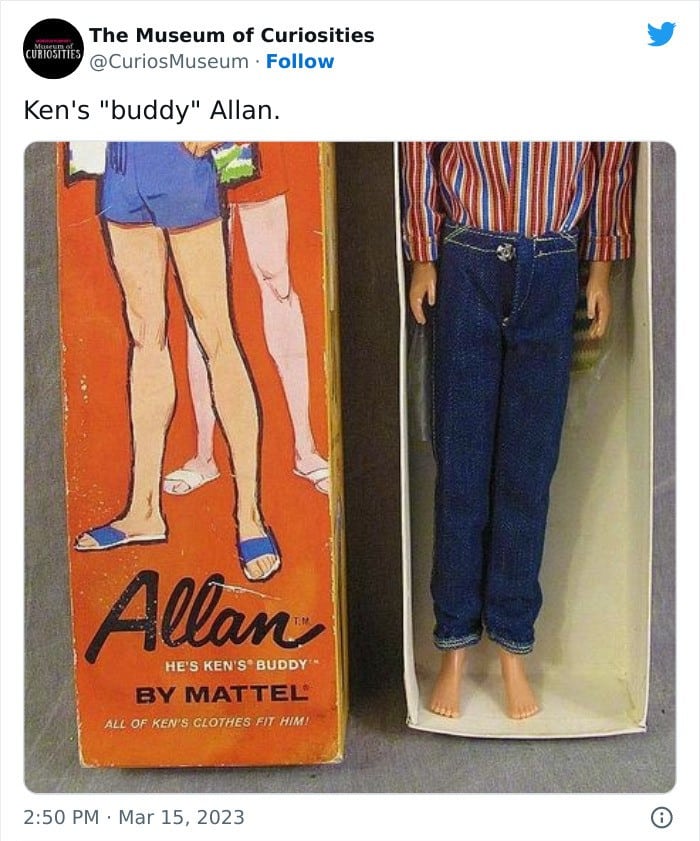Click the @CuriosMuseum handle

[169, 62]
